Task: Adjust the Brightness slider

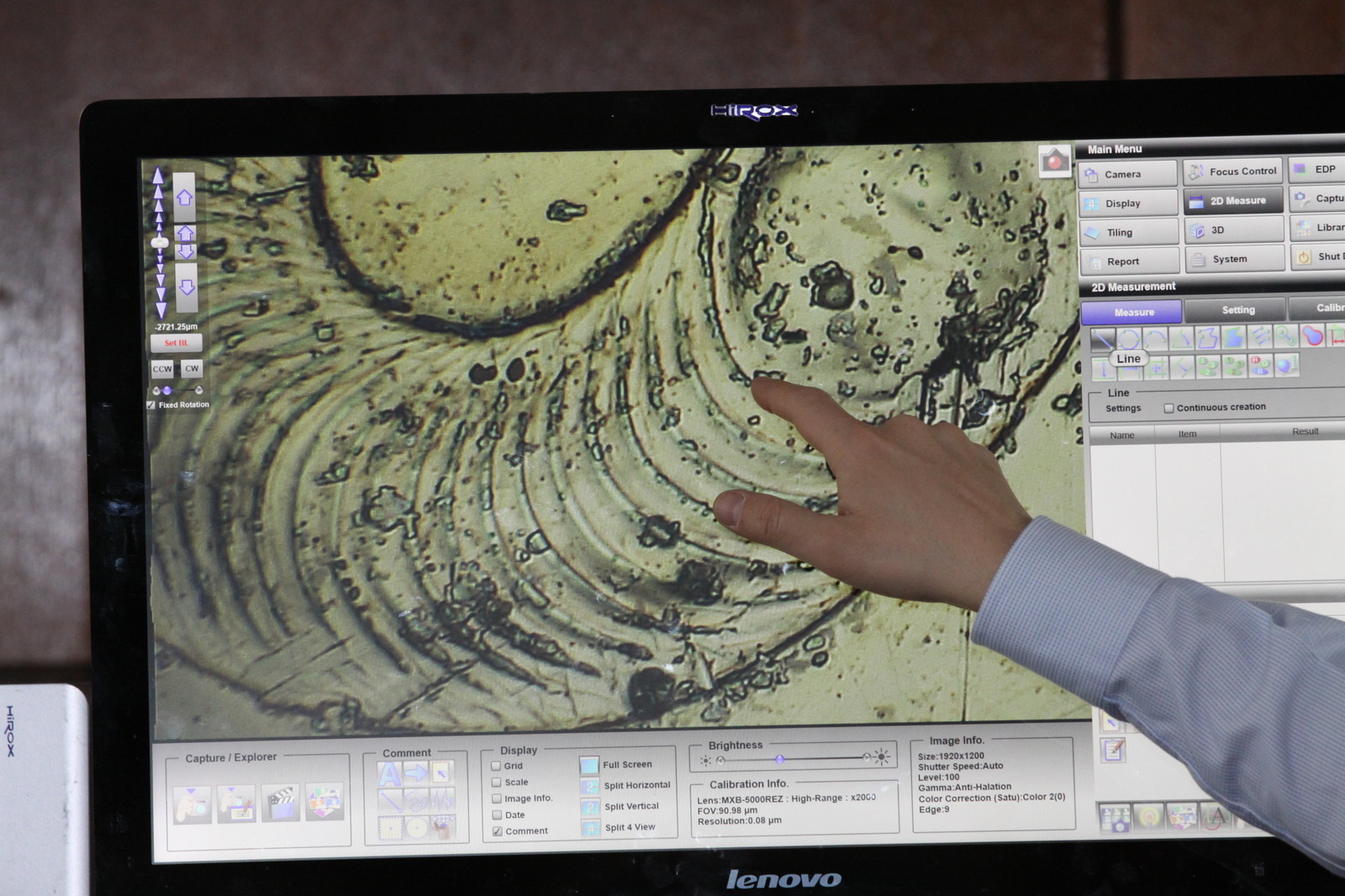Action: point(780,760)
